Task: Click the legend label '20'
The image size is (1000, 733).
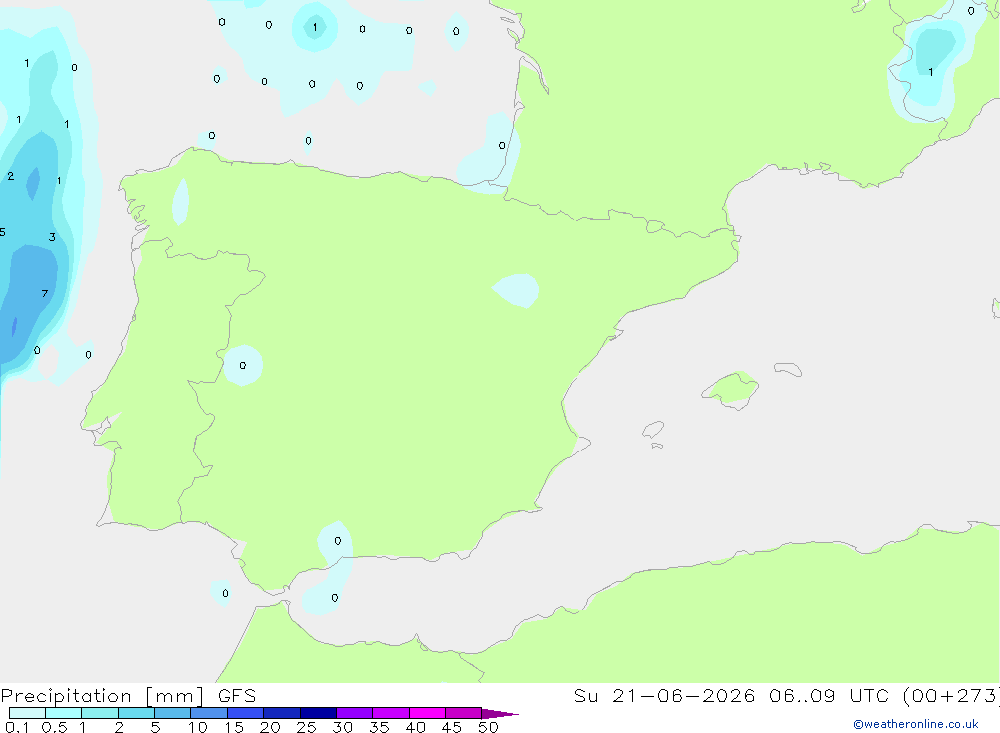Action: pos(270,727)
